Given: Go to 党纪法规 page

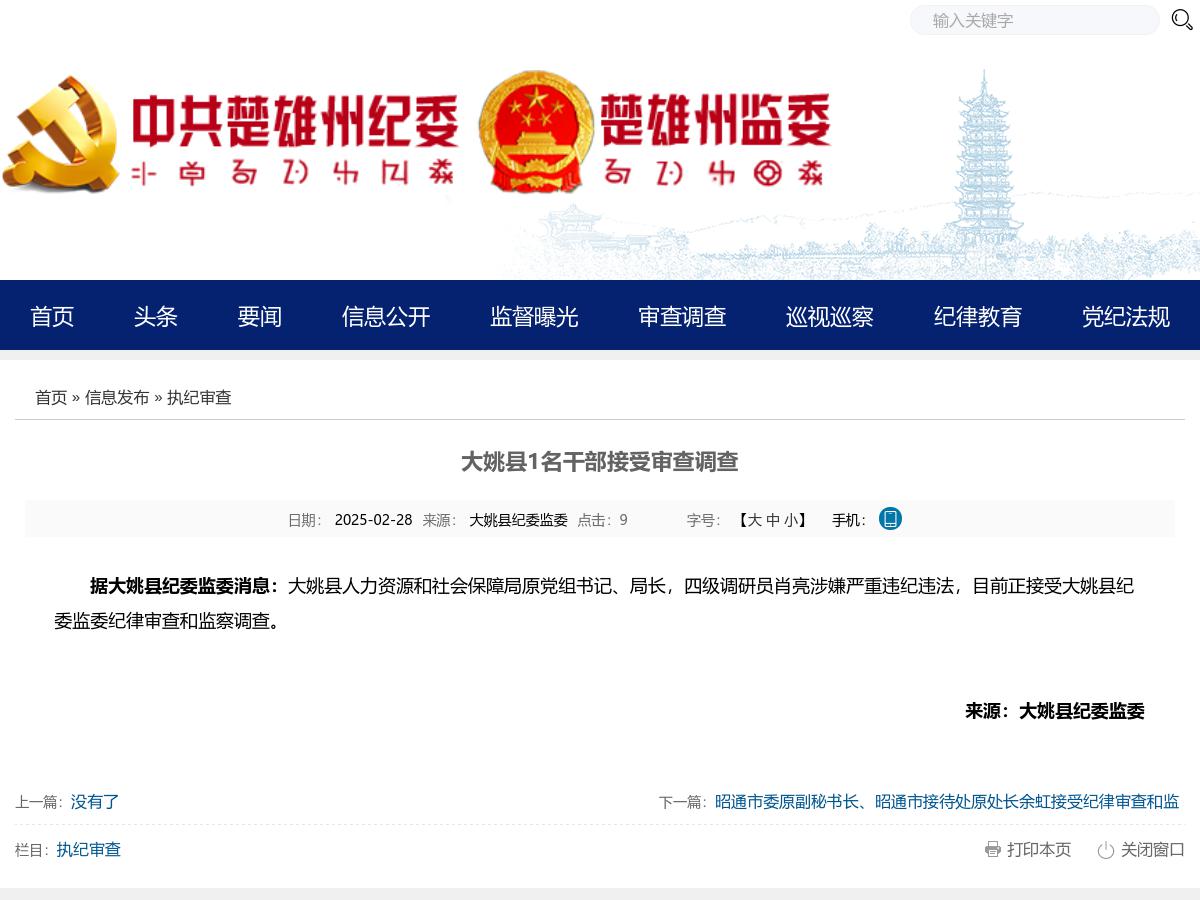Looking at the screenshot, I should pos(1126,317).
